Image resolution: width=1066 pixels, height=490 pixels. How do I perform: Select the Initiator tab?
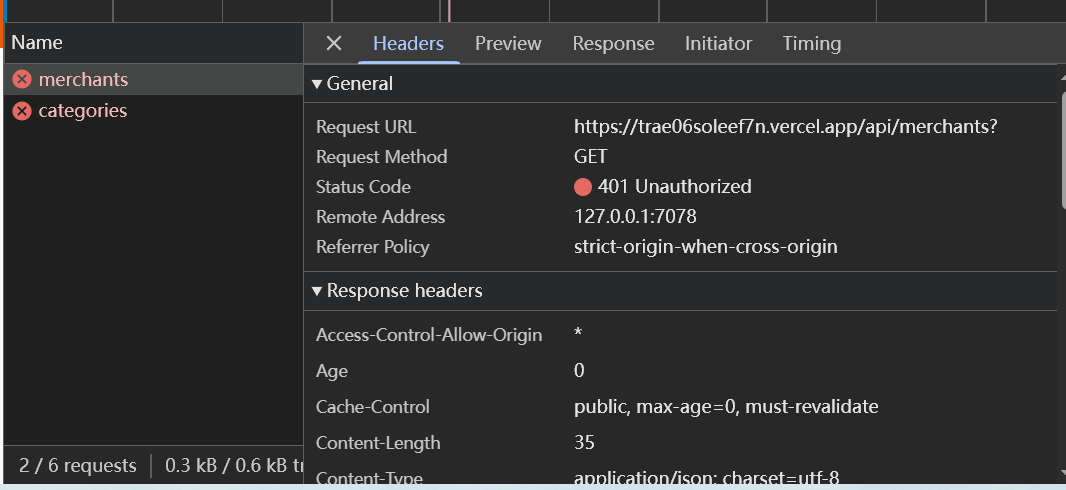718,43
